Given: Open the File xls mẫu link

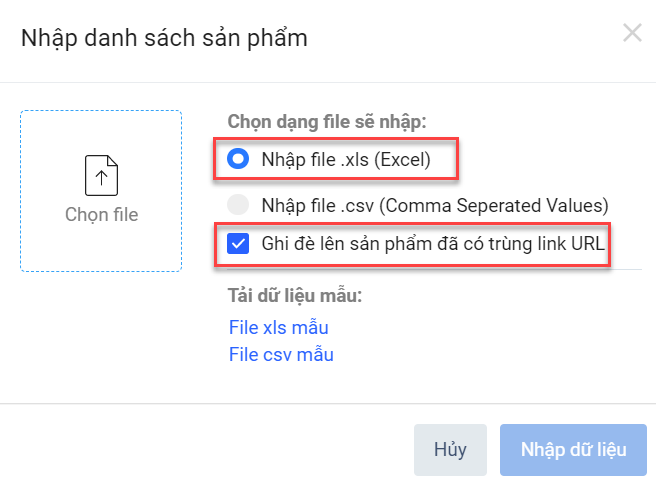Looking at the screenshot, I should coord(278,327).
